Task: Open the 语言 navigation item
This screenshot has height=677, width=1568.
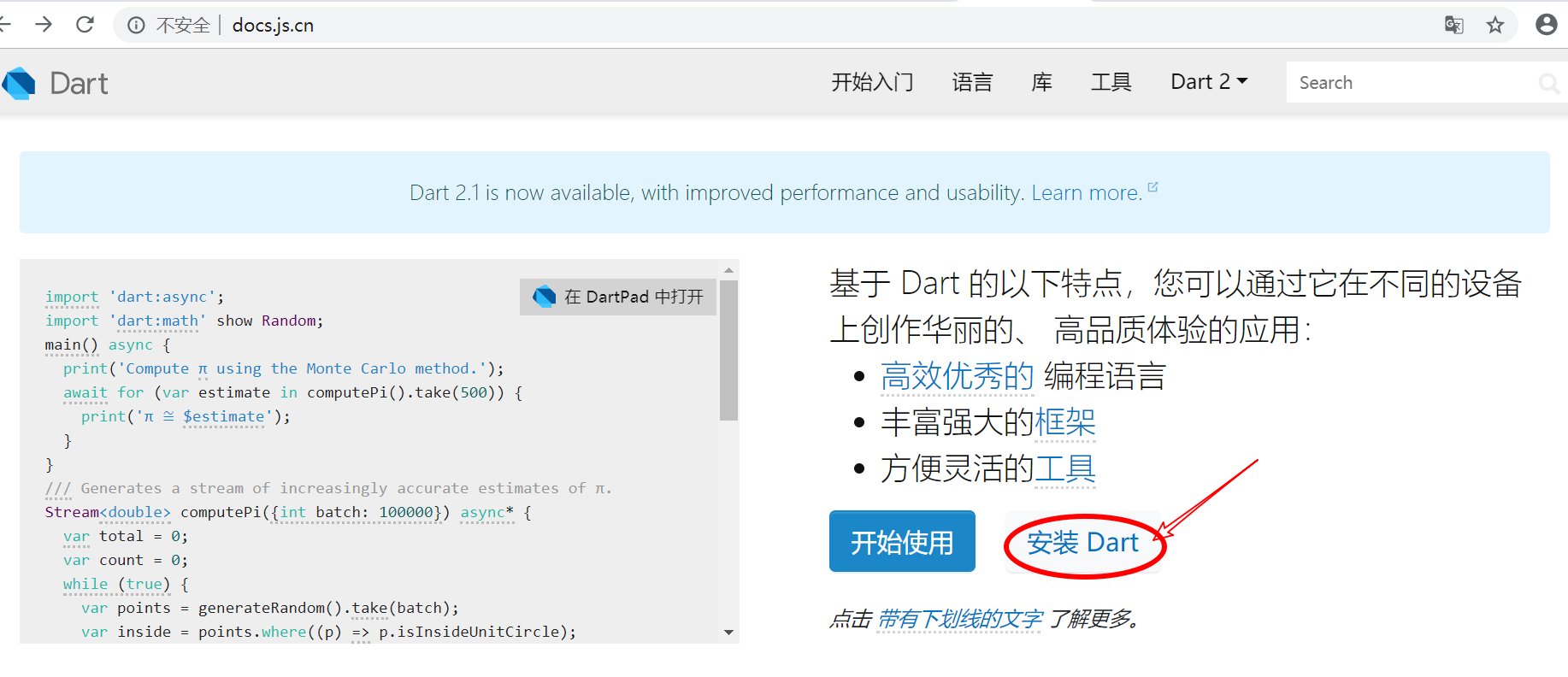Action: click(x=972, y=82)
